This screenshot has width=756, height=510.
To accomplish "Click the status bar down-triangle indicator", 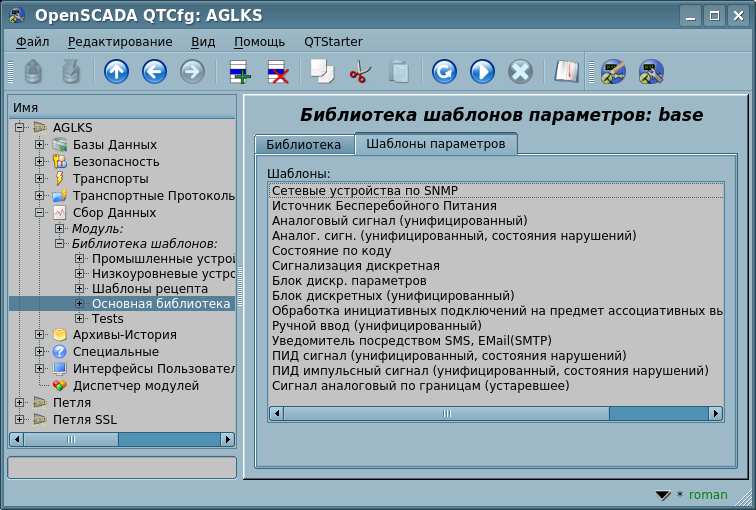I will 663,495.
